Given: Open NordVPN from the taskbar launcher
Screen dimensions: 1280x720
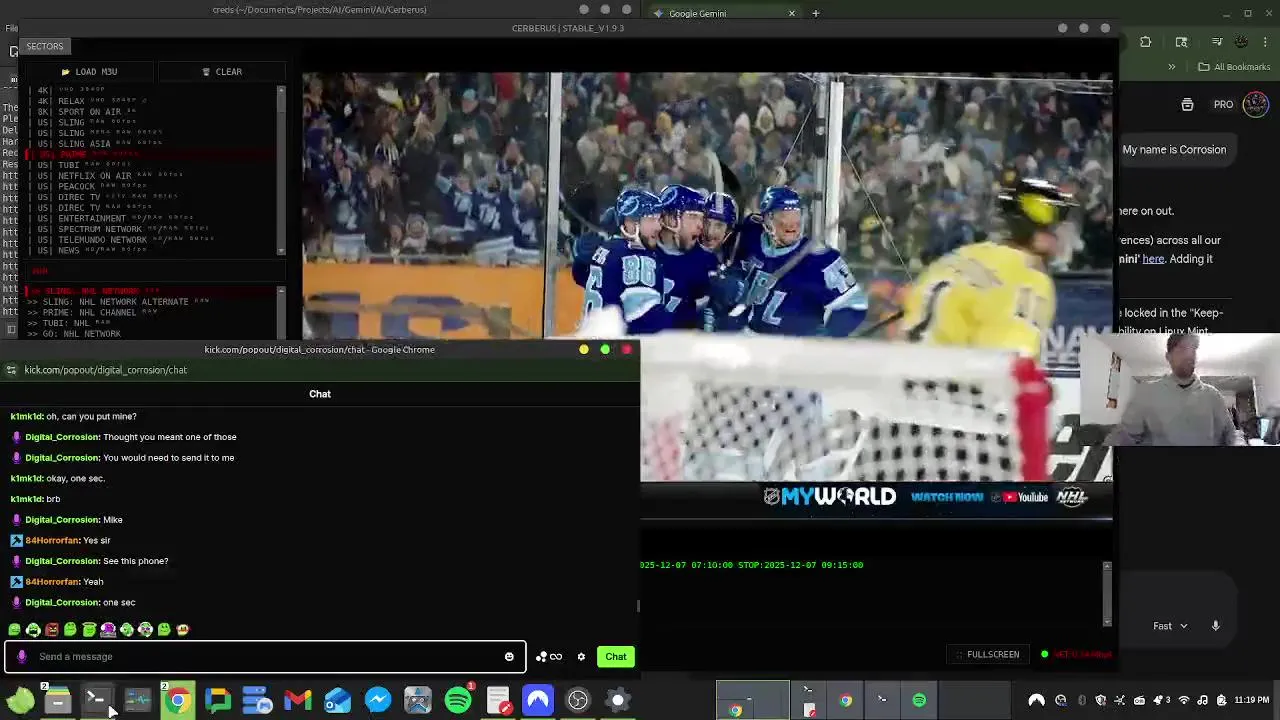Looking at the screenshot, I should pos(538,700).
